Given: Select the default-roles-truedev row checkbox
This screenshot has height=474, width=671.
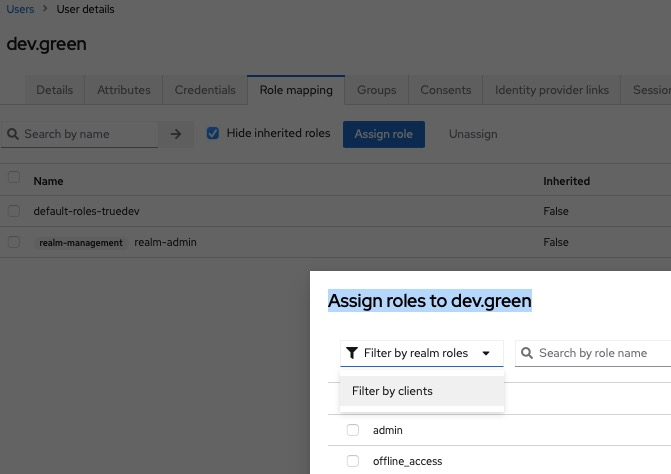Looking at the screenshot, I should coord(14,211).
